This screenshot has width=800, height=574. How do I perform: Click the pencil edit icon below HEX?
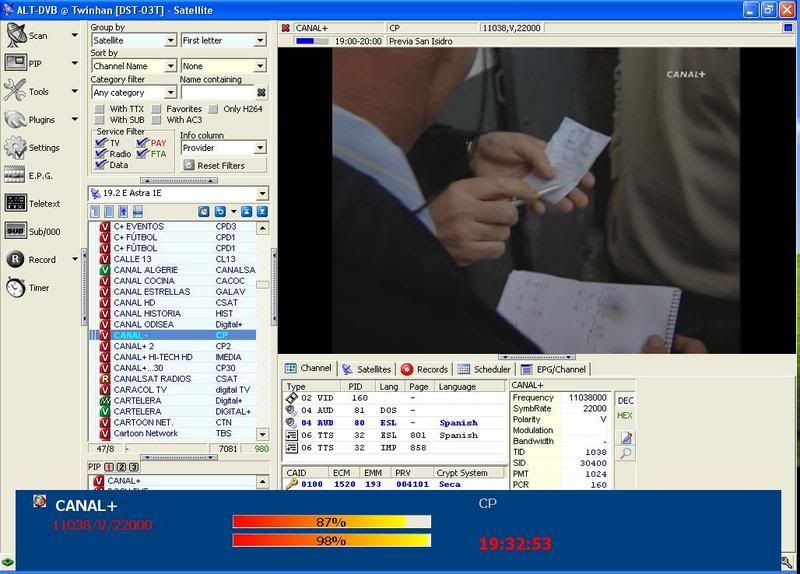[627, 438]
